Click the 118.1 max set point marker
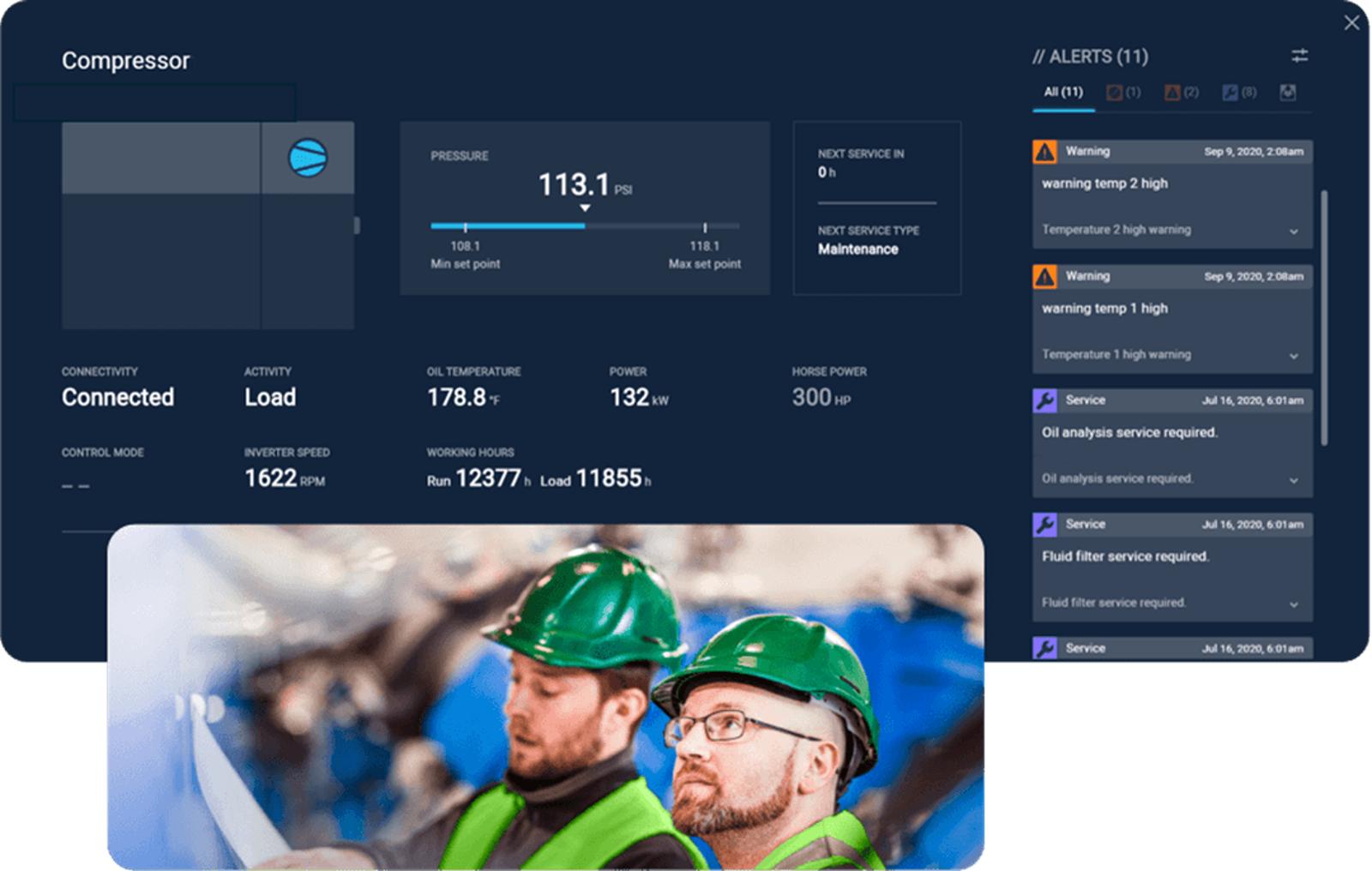The height and width of the screenshot is (871, 1372). click(x=705, y=228)
